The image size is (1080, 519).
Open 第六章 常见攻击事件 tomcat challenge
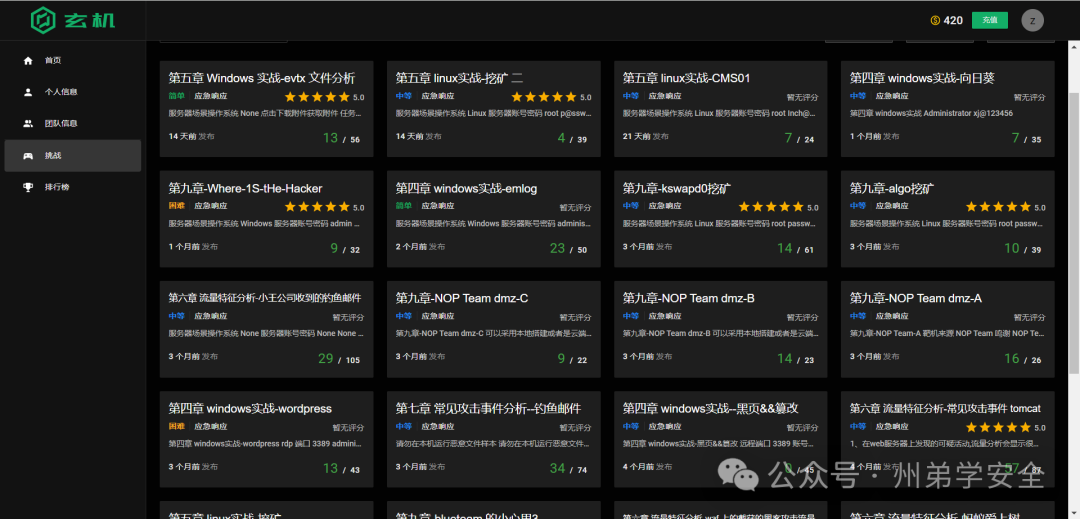[948, 439]
